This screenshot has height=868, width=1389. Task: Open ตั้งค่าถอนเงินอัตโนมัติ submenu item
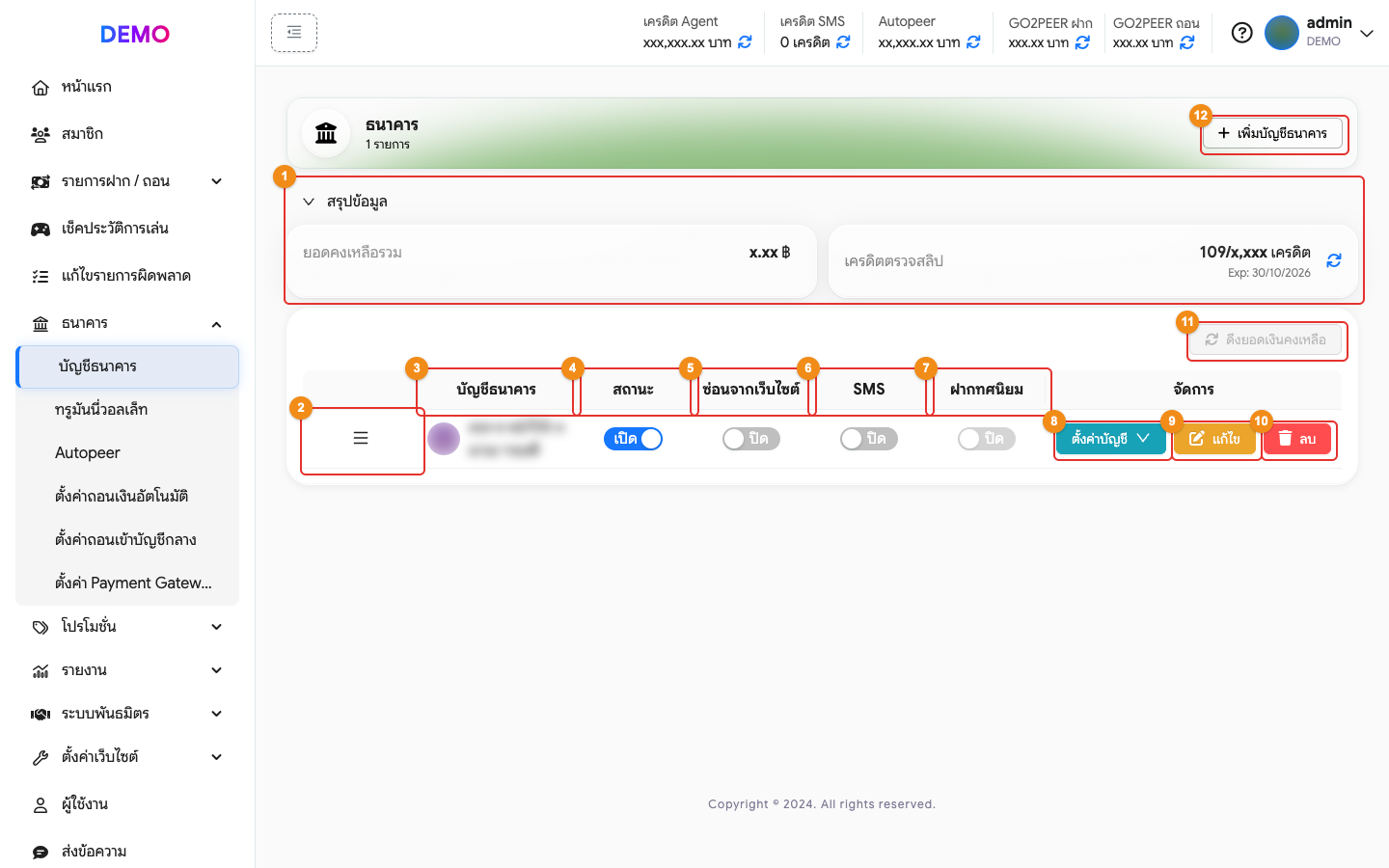(127, 497)
